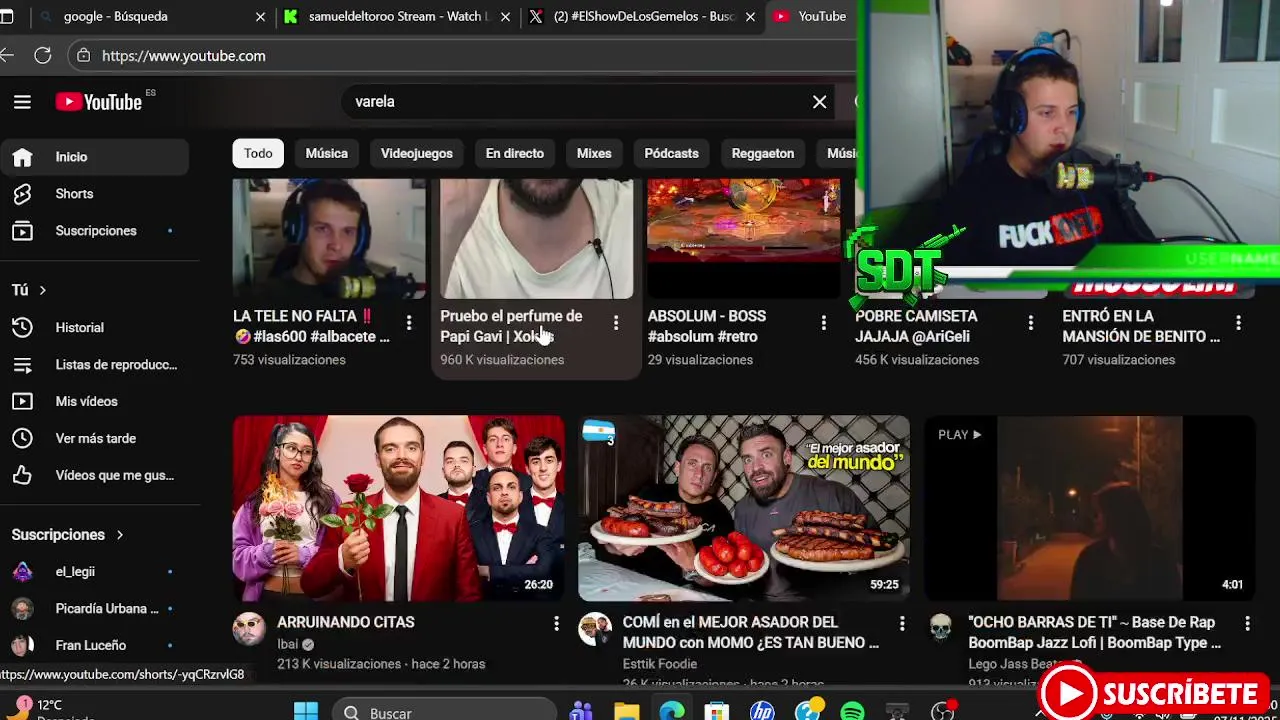The height and width of the screenshot is (720, 1280).
Task: Open the Pruebo el perfume de Papi Gavi short
Action: point(536,239)
